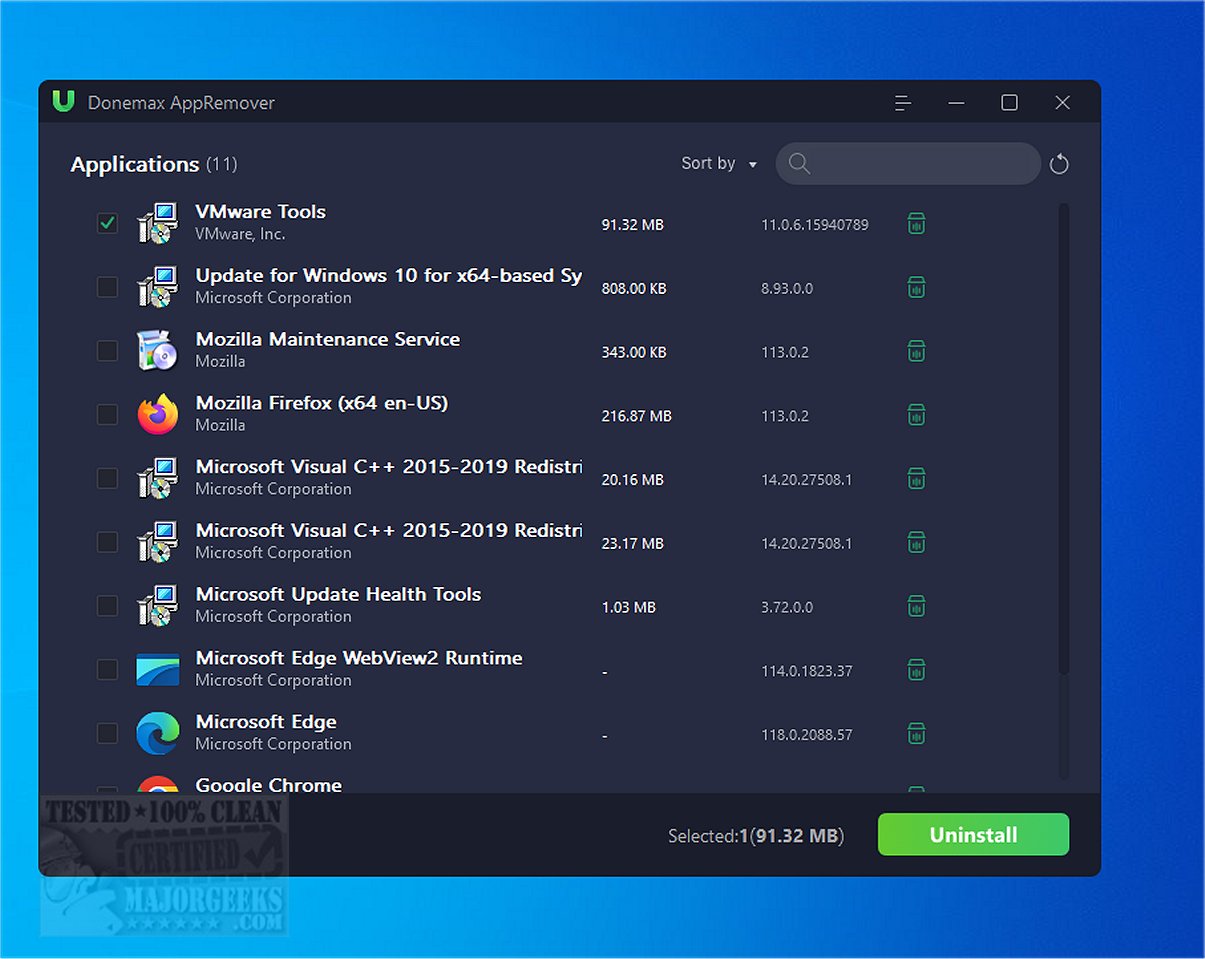Viewport: 1205px width, 959px height.
Task: Open the Sort by dropdown
Action: coord(719,164)
